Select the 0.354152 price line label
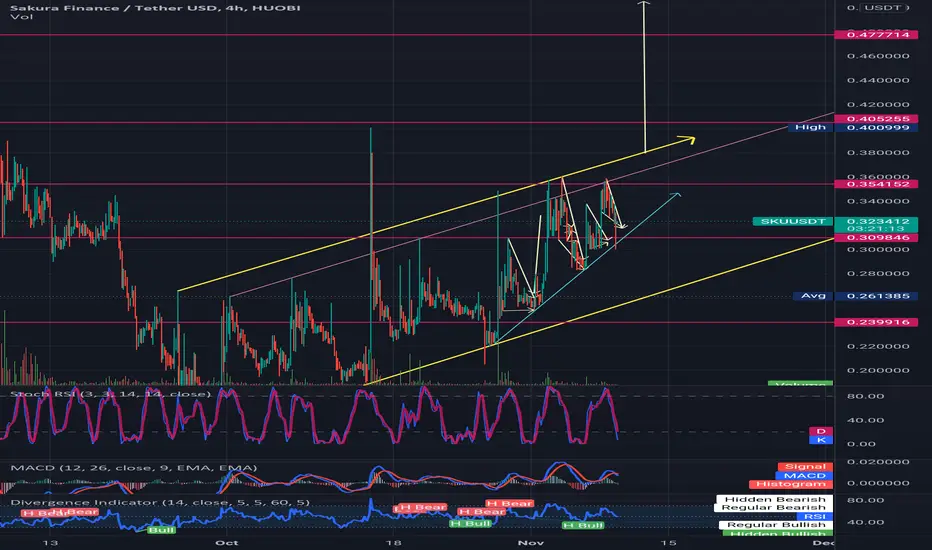 (876, 184)
